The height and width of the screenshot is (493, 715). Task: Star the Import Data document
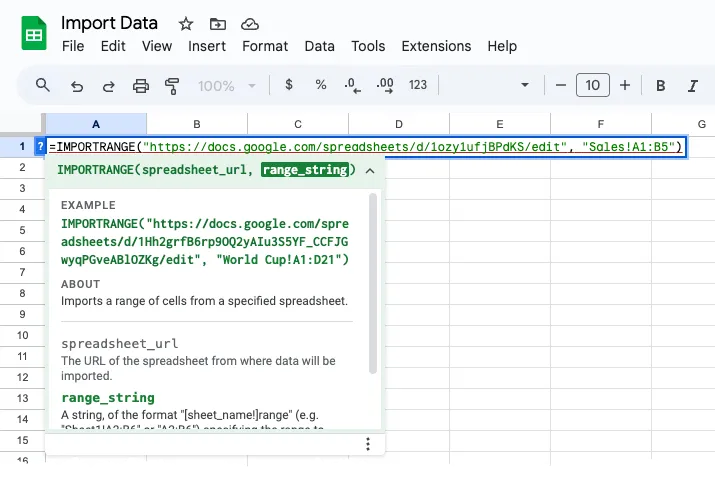(186, 24)
